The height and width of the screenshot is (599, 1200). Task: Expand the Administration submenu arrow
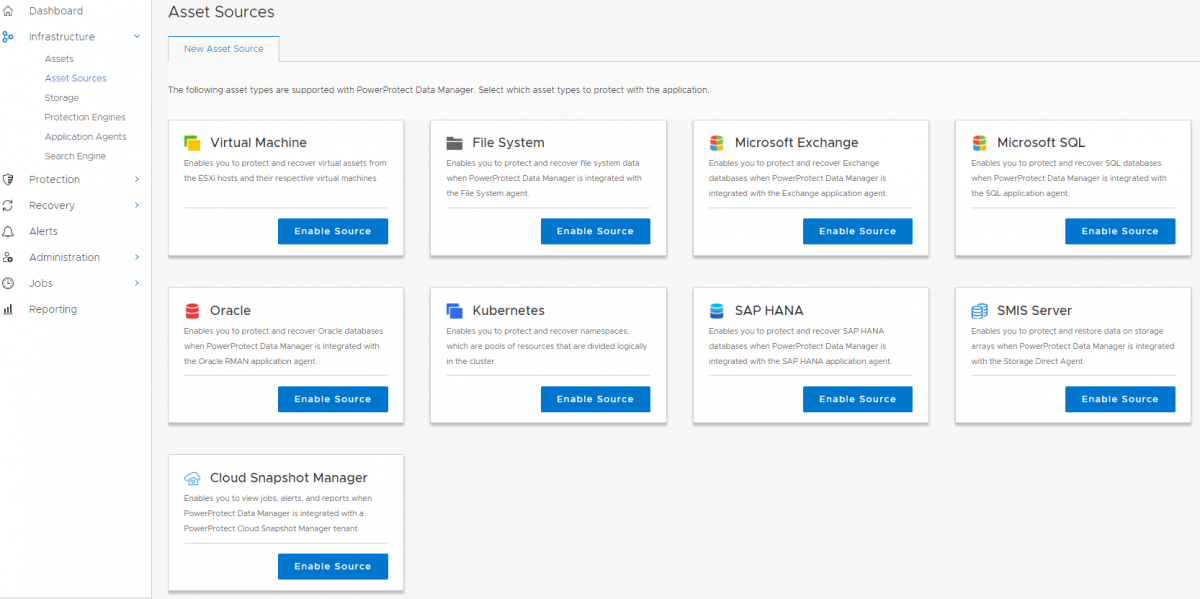(x=137, y=258)
